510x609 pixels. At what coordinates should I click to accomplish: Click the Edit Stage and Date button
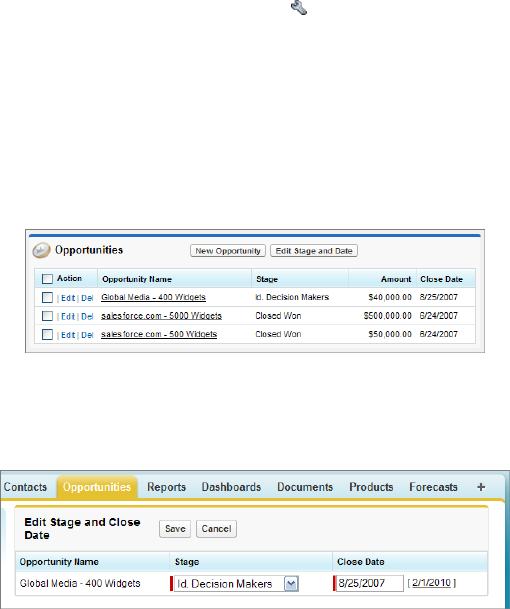(314, 251)
